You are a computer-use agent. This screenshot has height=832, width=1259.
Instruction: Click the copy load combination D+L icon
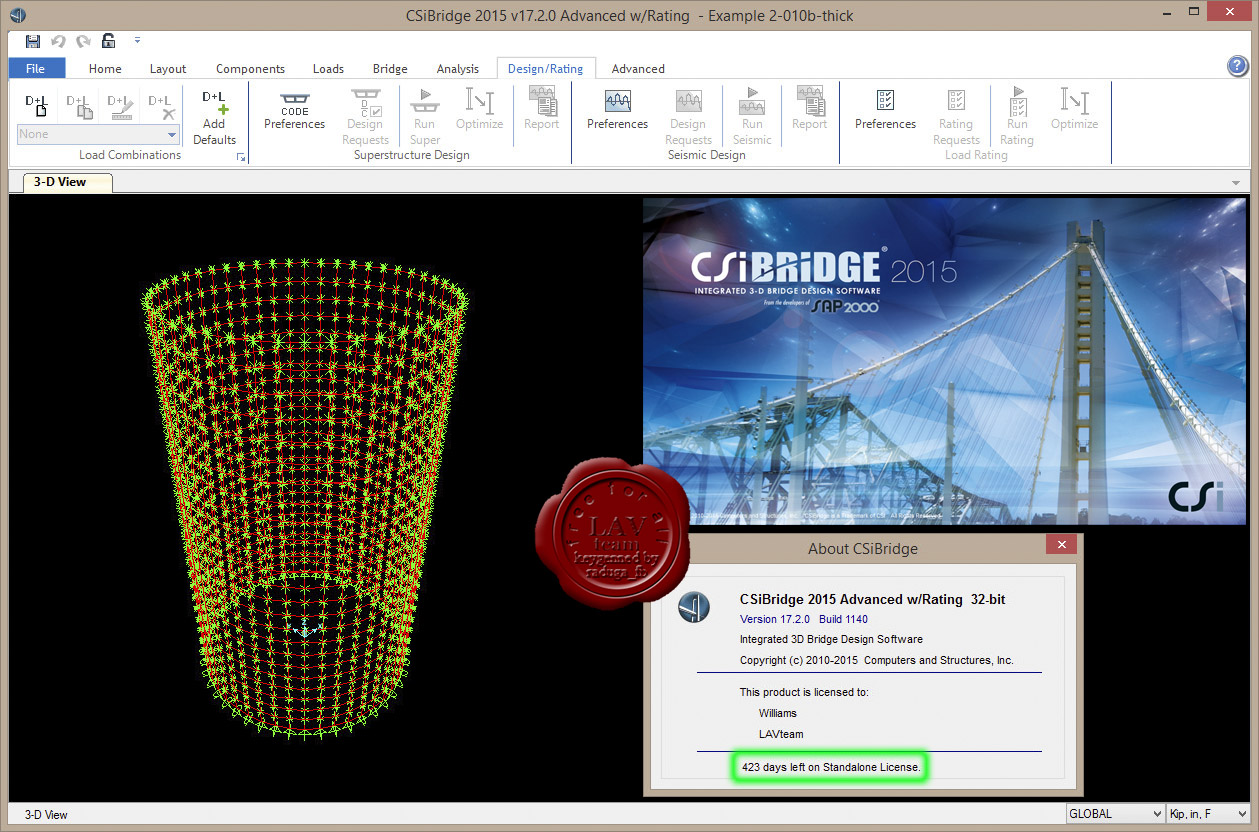(79, 105)
